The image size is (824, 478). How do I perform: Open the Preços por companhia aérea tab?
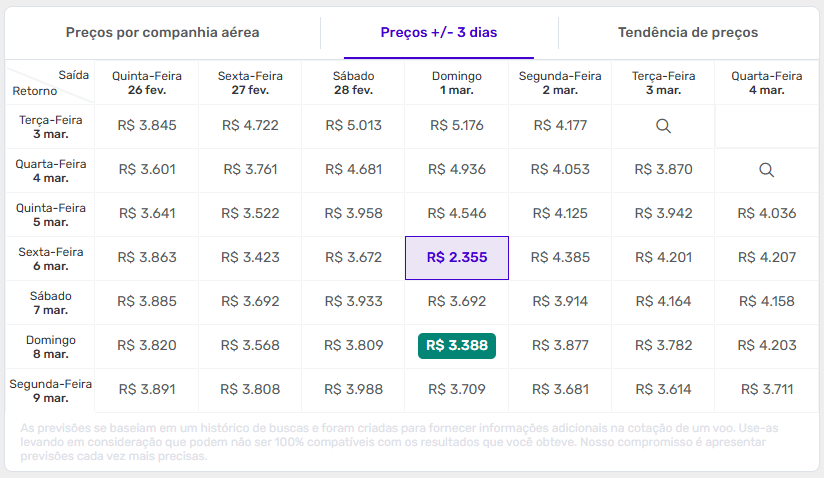click(x=162, y=33)
